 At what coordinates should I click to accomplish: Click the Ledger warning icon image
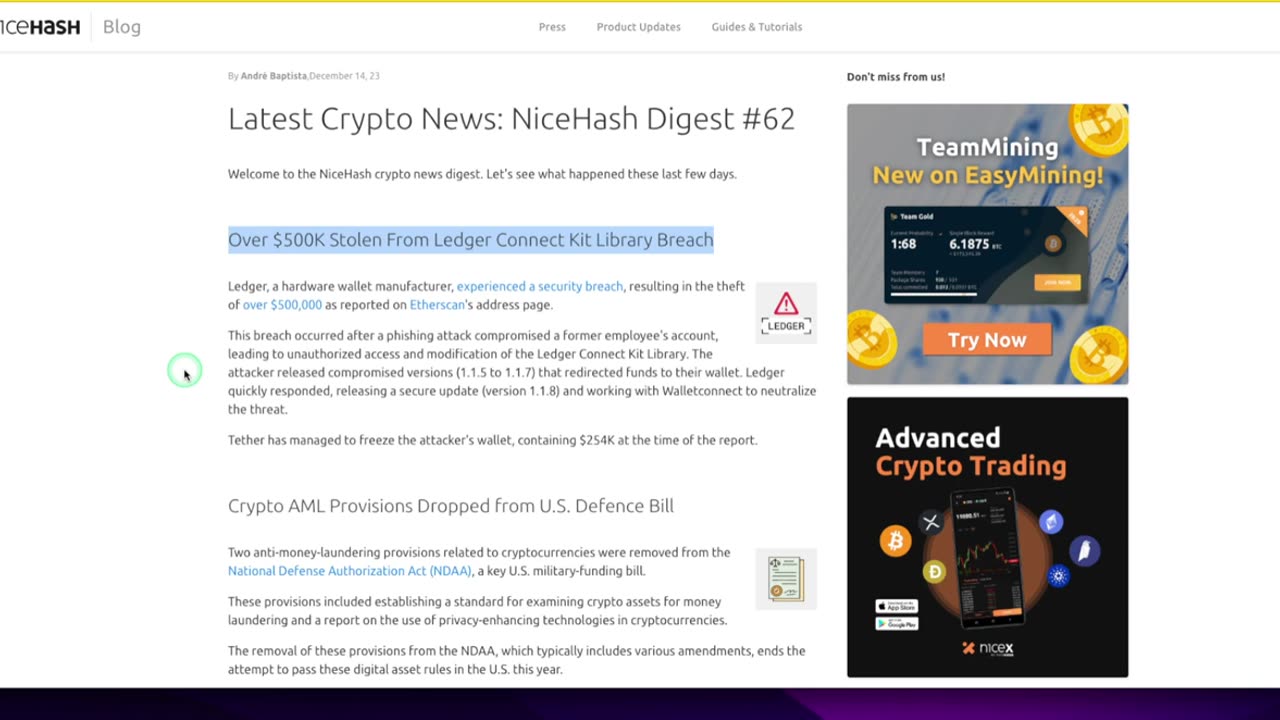(786, 313)
